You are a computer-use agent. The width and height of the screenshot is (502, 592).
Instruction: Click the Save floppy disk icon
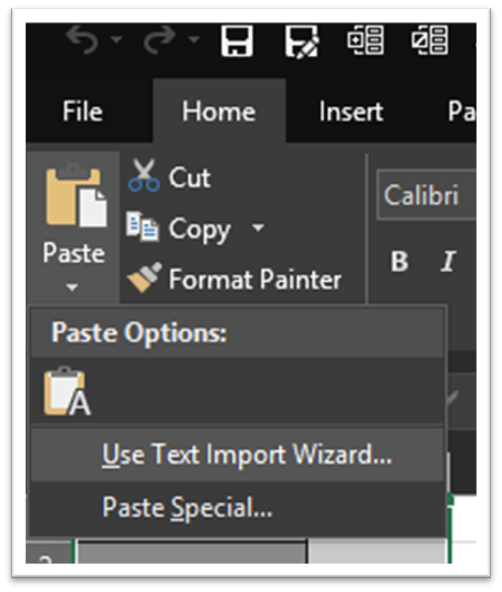pyautogui.click(x=237, y=41)
